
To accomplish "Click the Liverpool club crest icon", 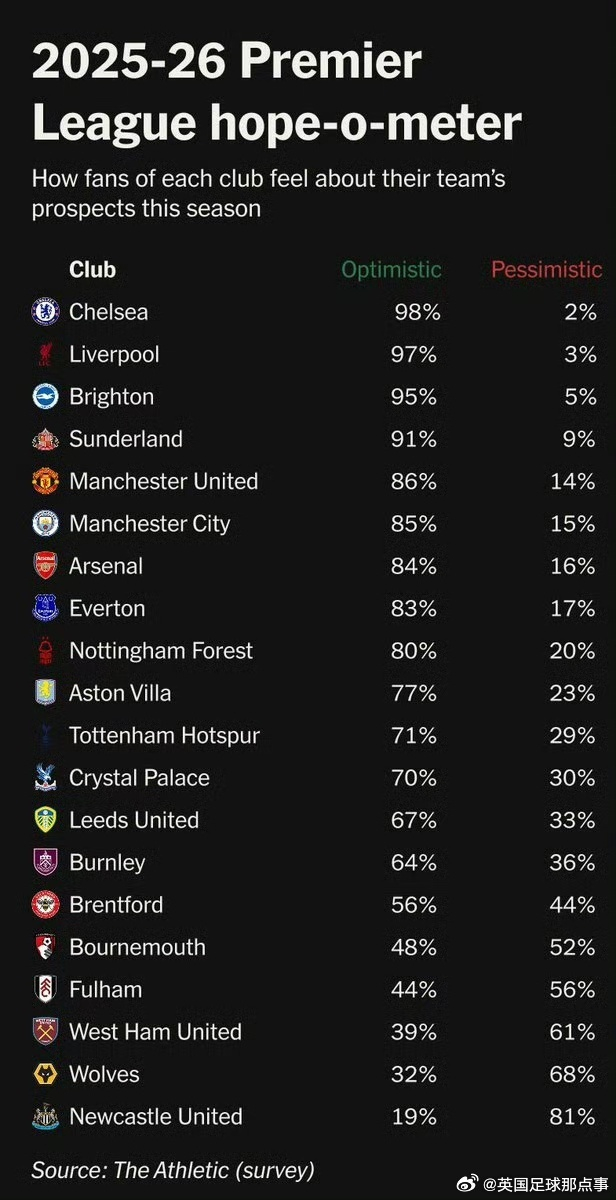I will pyautogui.click(x=46, y=354).
